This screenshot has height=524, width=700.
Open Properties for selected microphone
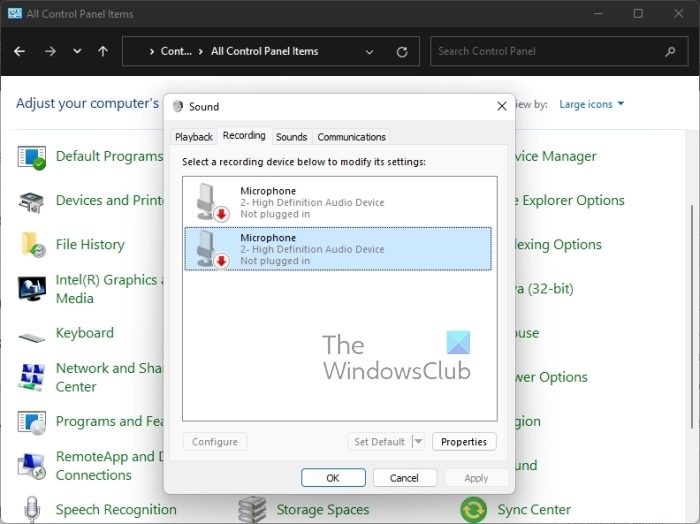[464, 441]
